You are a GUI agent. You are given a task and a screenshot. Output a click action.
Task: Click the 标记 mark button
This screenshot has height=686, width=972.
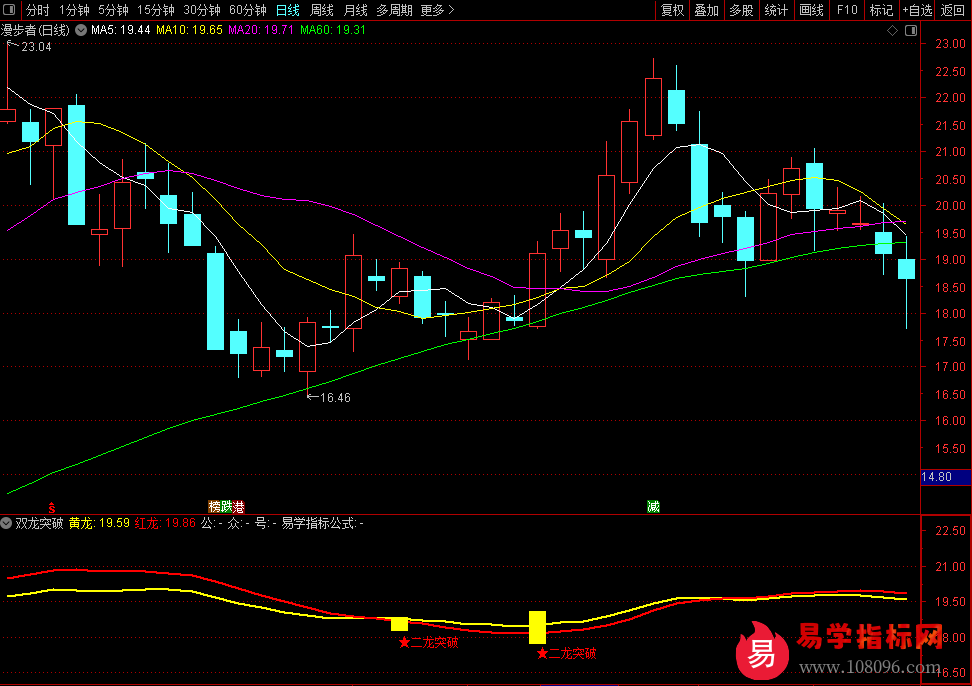[x=881, y=10]
